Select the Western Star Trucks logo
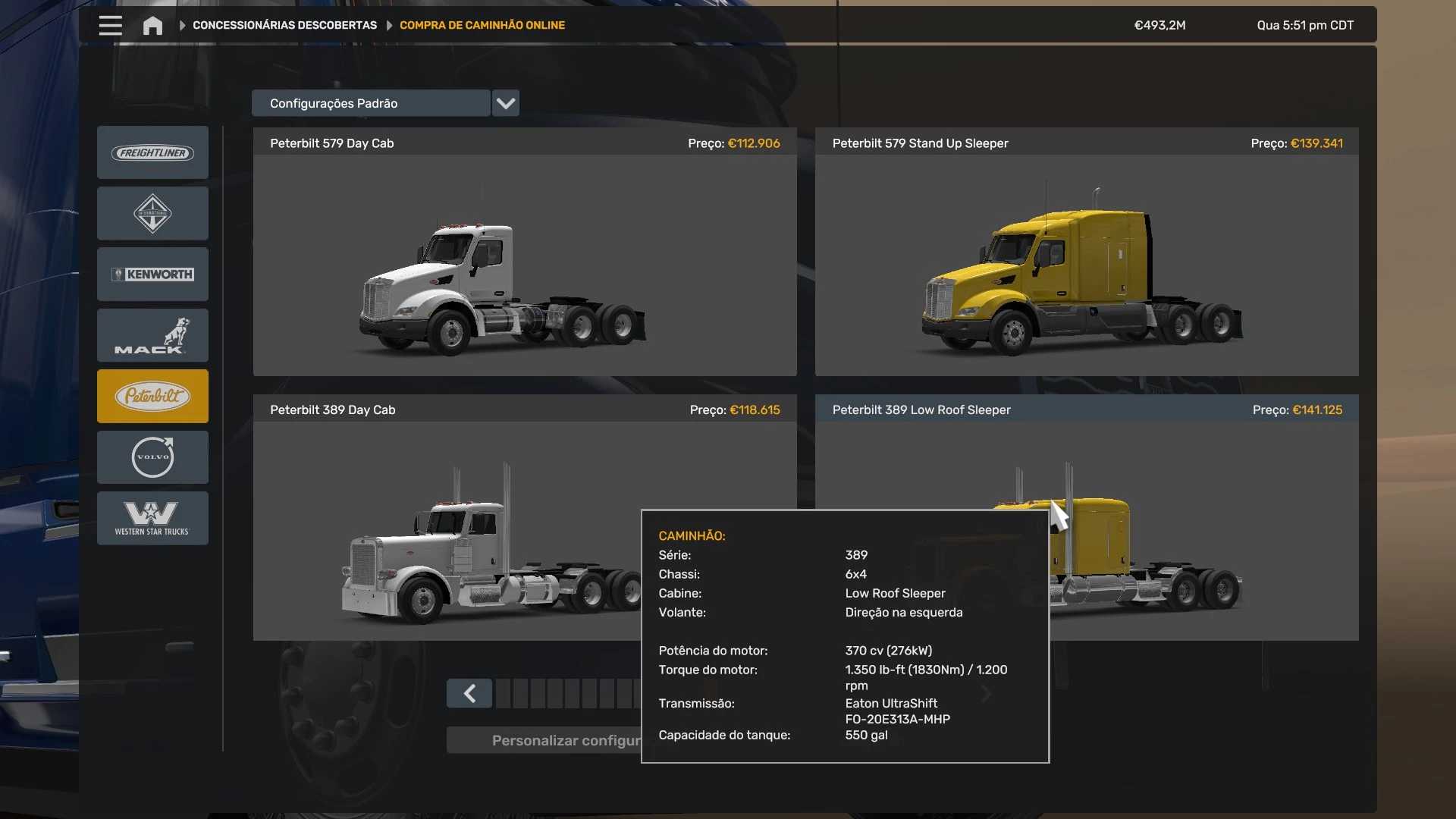Viewport: 1456px width, 819px height. pyautogui.click(x=152, y=518)
